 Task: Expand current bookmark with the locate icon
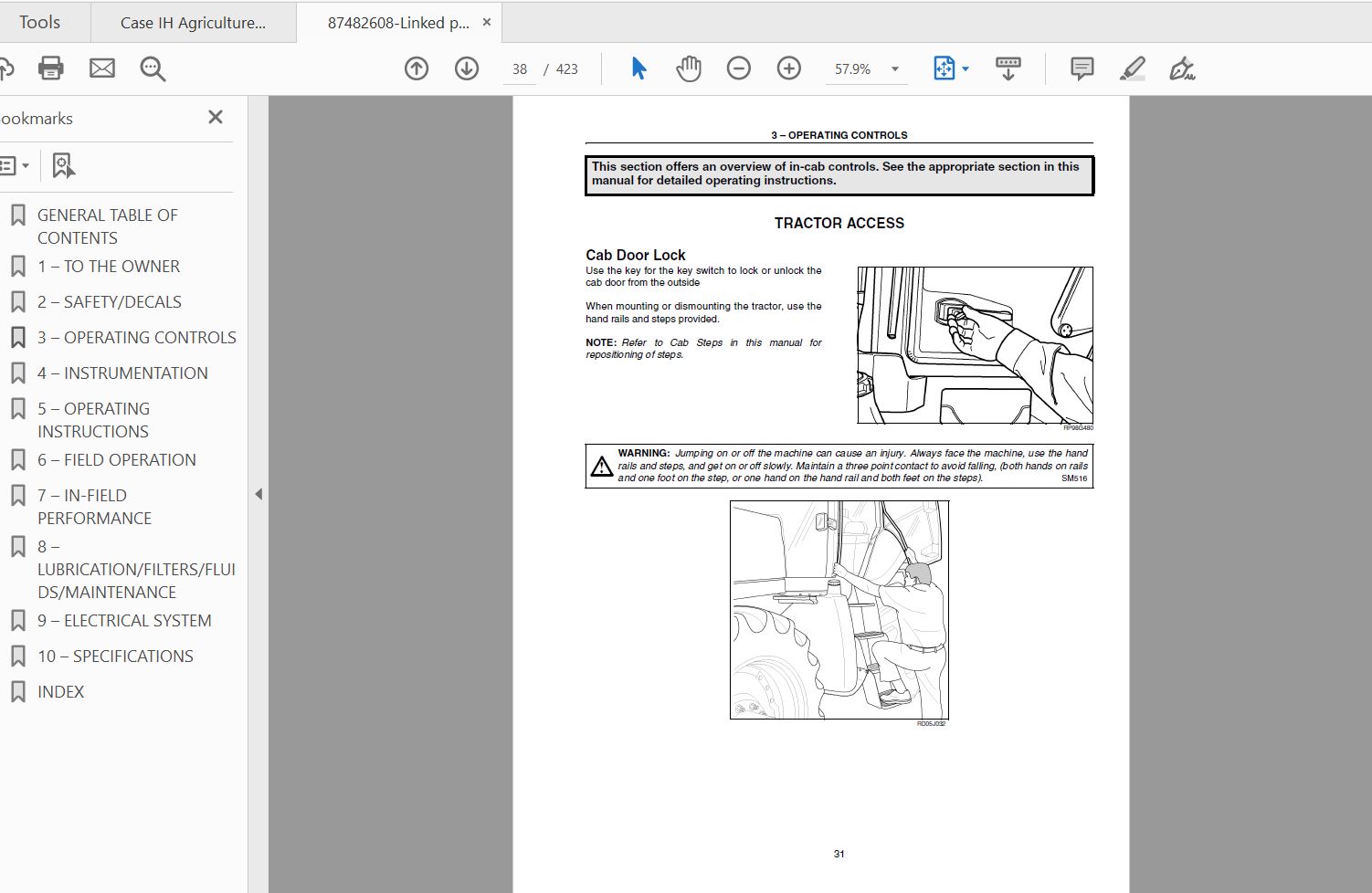pyautogui.click(x=60, y=165)
